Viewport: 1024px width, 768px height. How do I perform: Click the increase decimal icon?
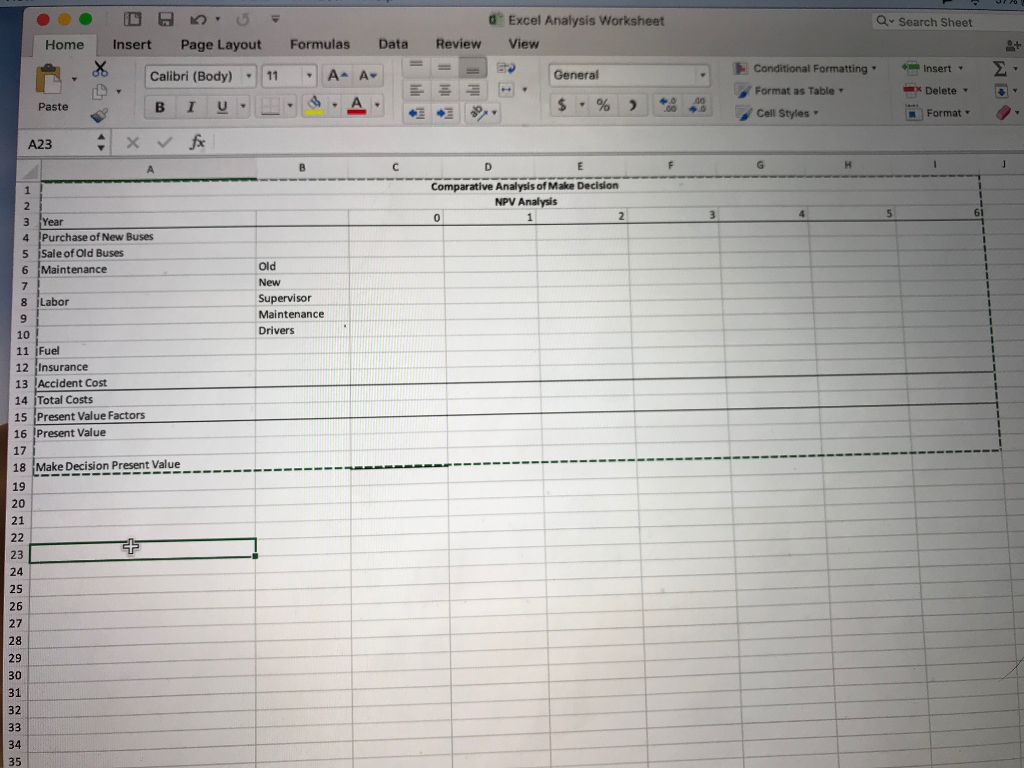(668, 105)
